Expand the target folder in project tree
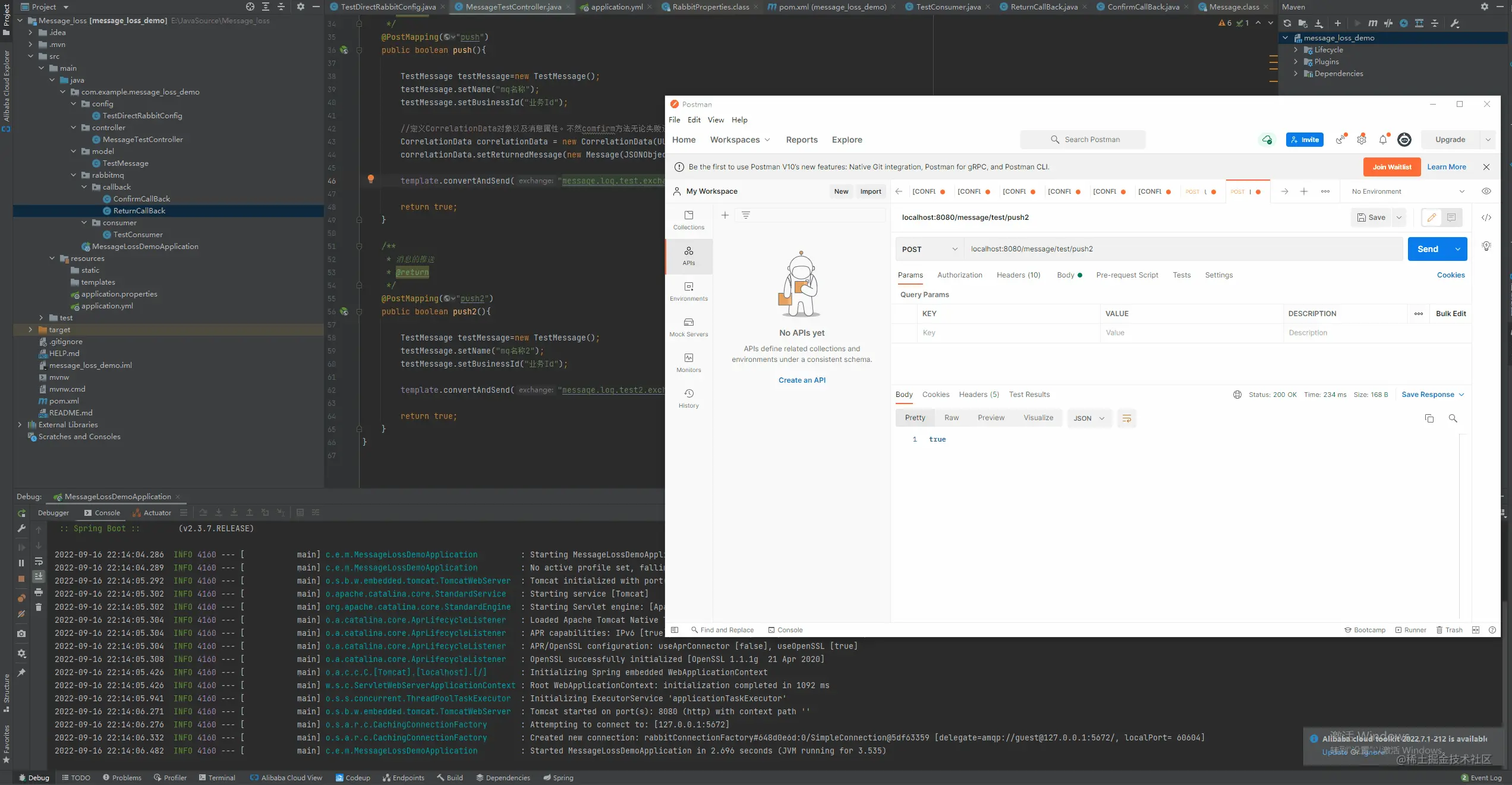The height and width of the screenshot is (785, 1512). (30, 329)
